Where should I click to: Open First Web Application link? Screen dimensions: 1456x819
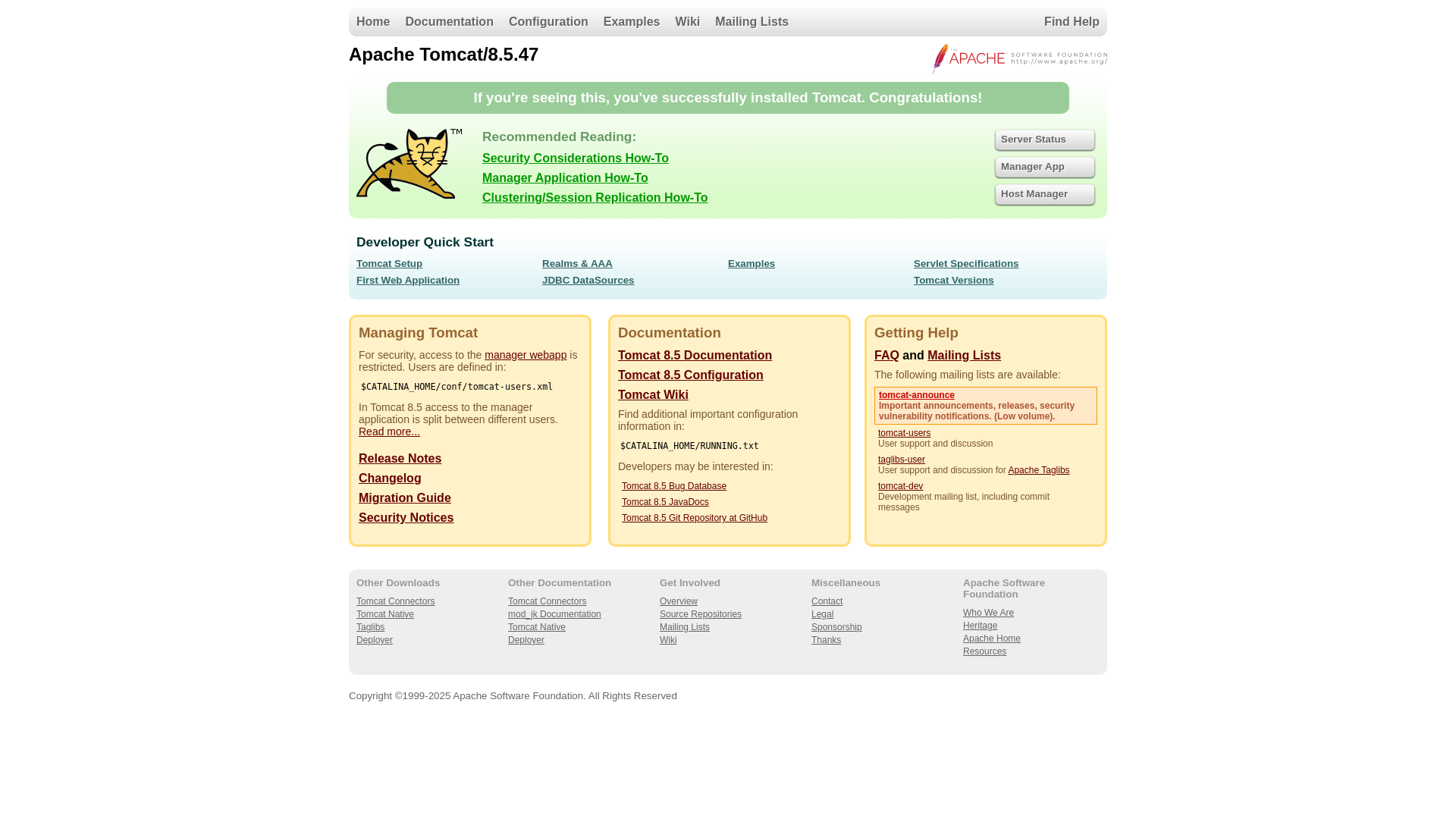click(x=408, y=281)
